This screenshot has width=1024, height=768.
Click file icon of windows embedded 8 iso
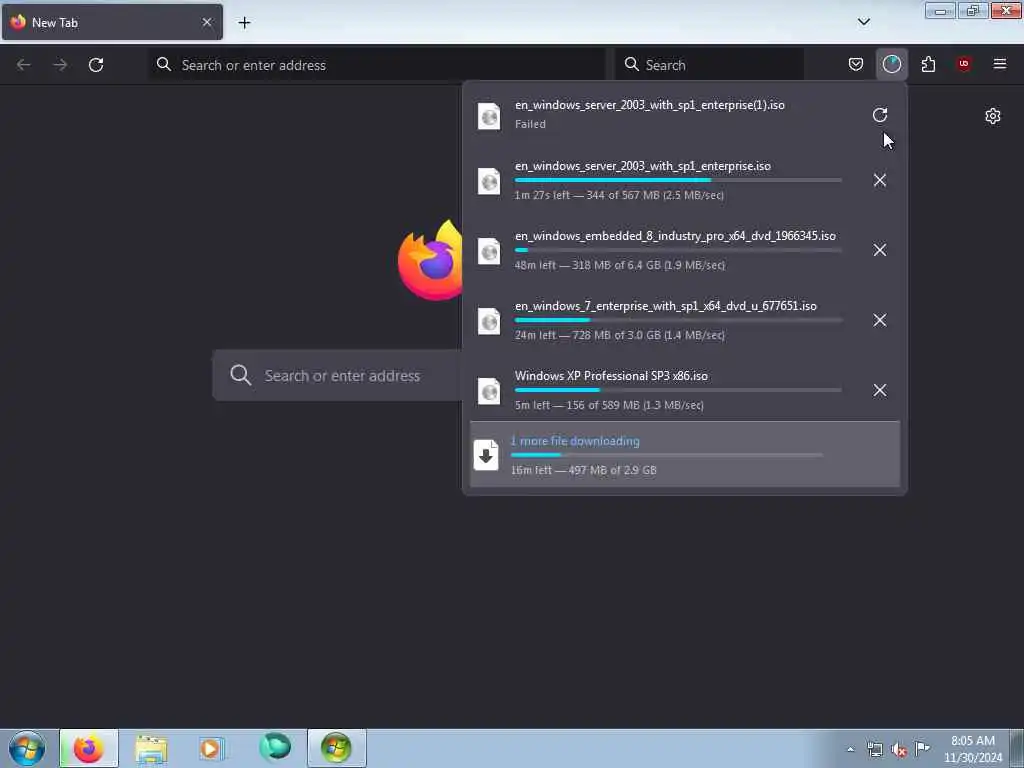tap(488, 251)
